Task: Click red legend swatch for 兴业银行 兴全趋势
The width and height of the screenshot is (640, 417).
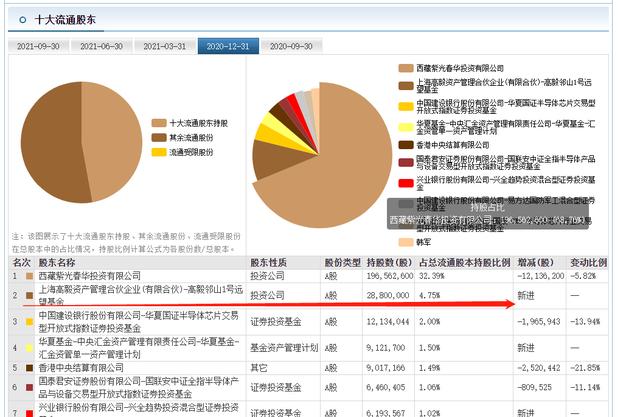Action: coord(406,183)
